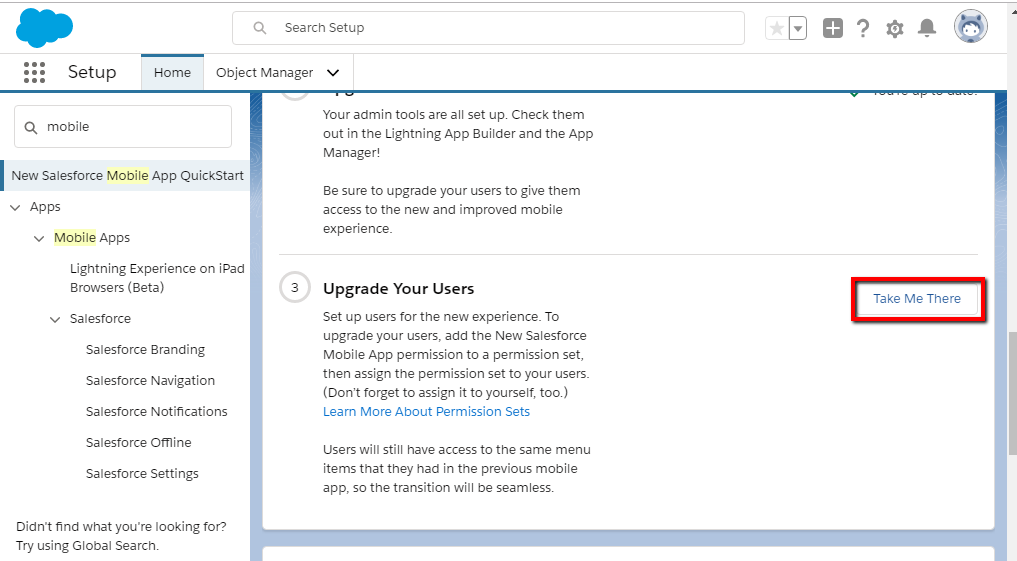Collapse the Apps tree section
This screenshot has width=1017, height=561.
pyautogui.click(x=15, y=207)
